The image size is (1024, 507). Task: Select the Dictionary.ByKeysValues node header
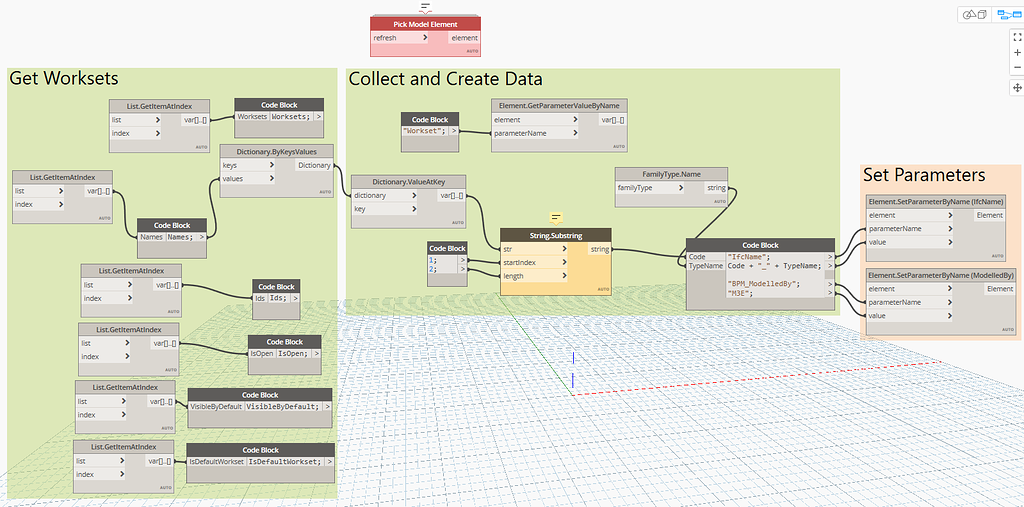[x=277, y=151]
